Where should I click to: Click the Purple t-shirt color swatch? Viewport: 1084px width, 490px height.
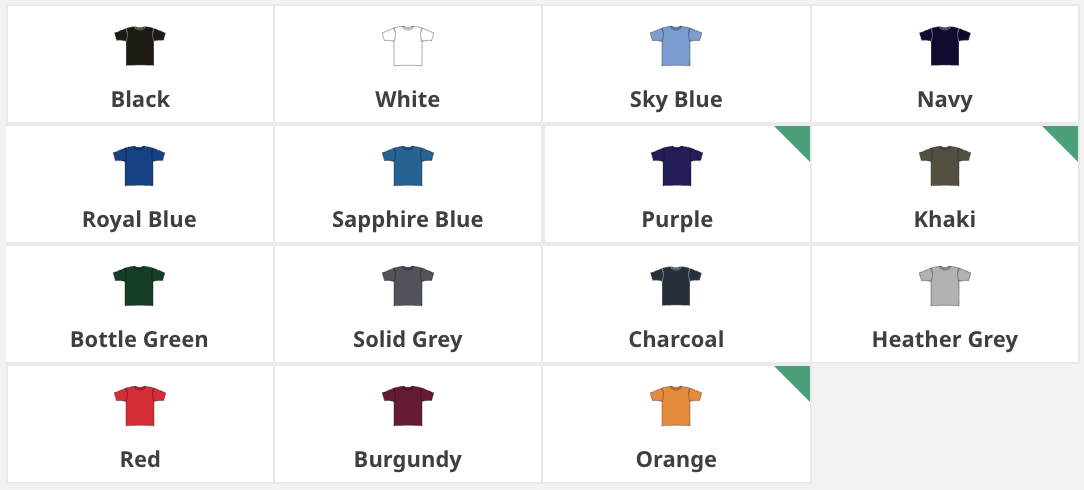point(676,166)
